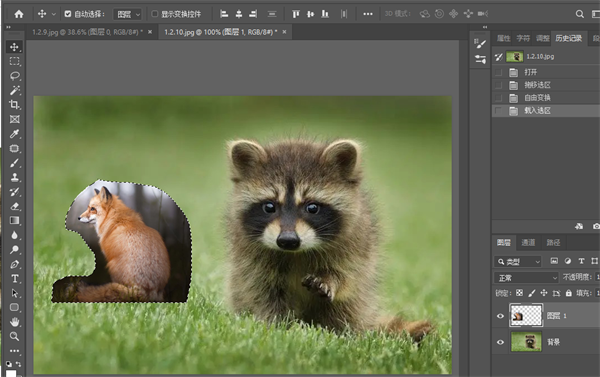The width and height of the screenshot is (600, 377).
Task: Click align horizontal centers icon
Action: (239, 14)
